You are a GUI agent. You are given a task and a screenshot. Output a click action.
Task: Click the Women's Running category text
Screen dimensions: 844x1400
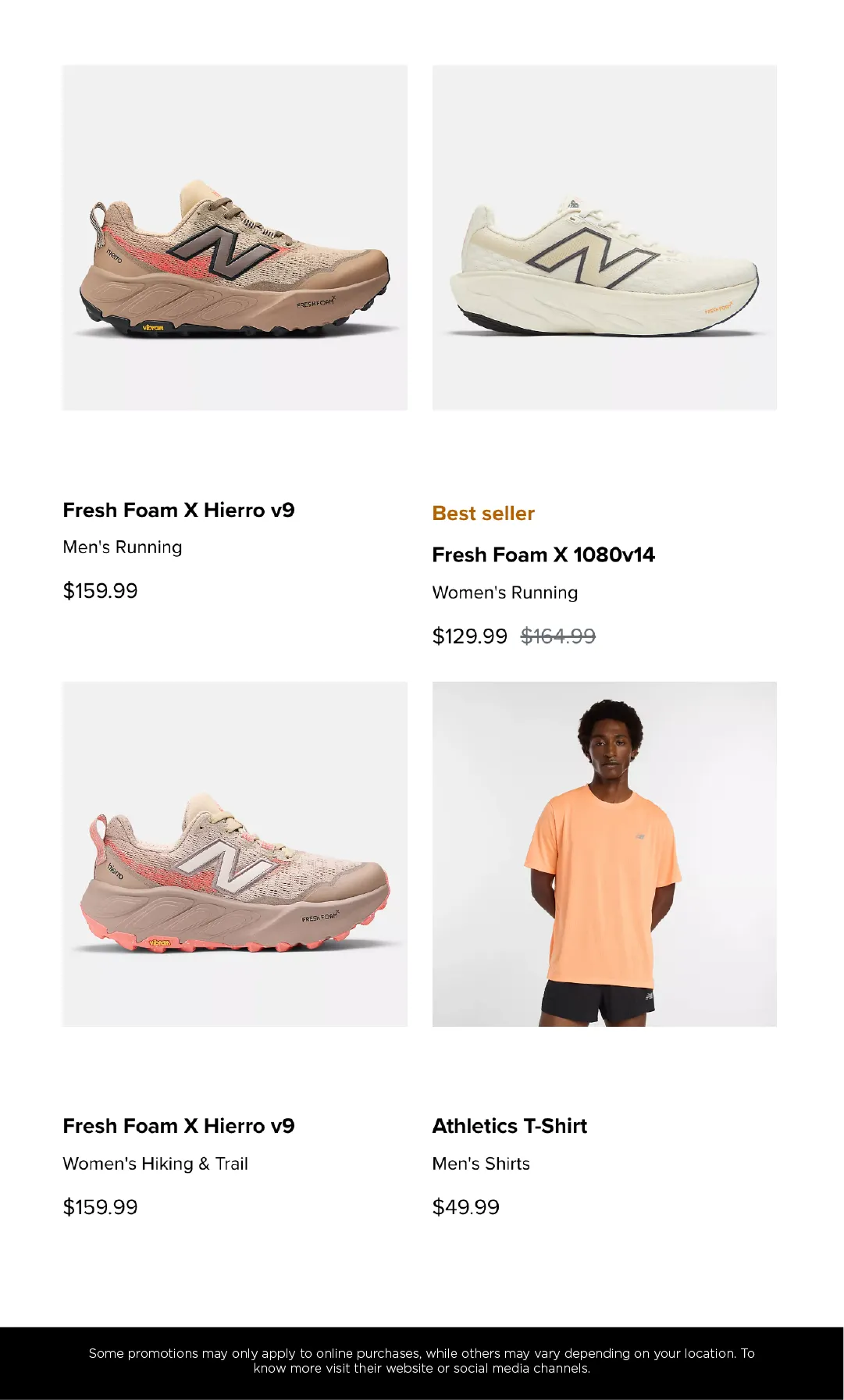505,593
